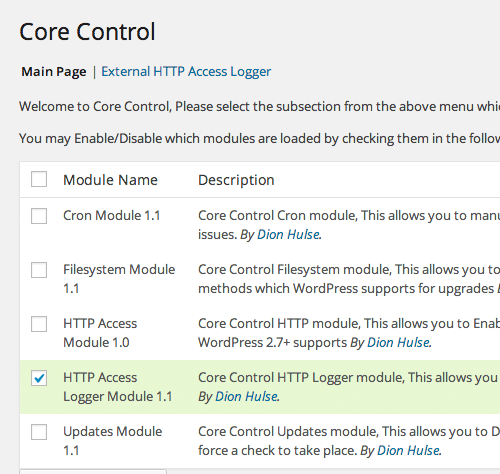
Task: Select the Cron Module 1.1 name label
Action: tap(112, 216)
